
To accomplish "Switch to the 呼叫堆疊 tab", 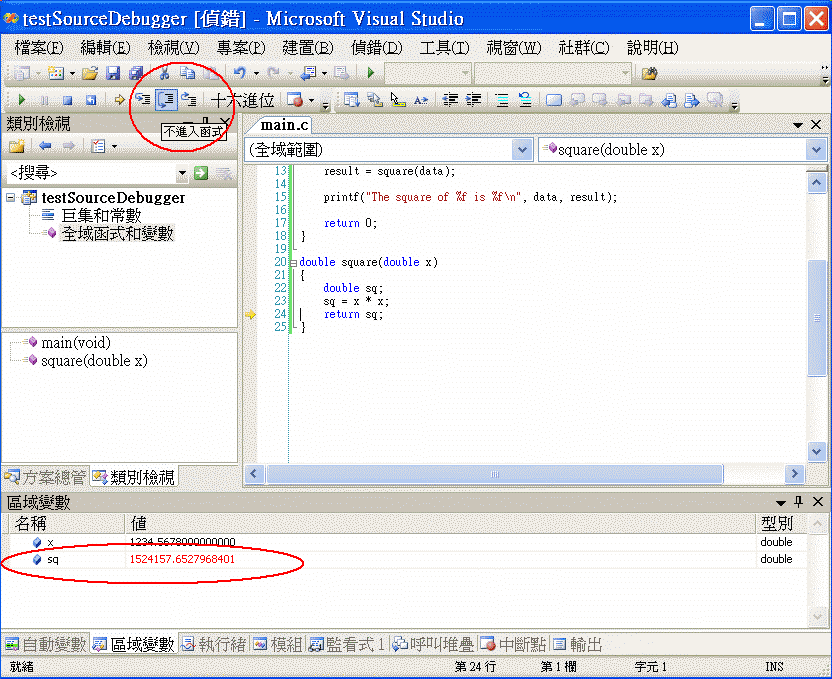I will point(433,645).
